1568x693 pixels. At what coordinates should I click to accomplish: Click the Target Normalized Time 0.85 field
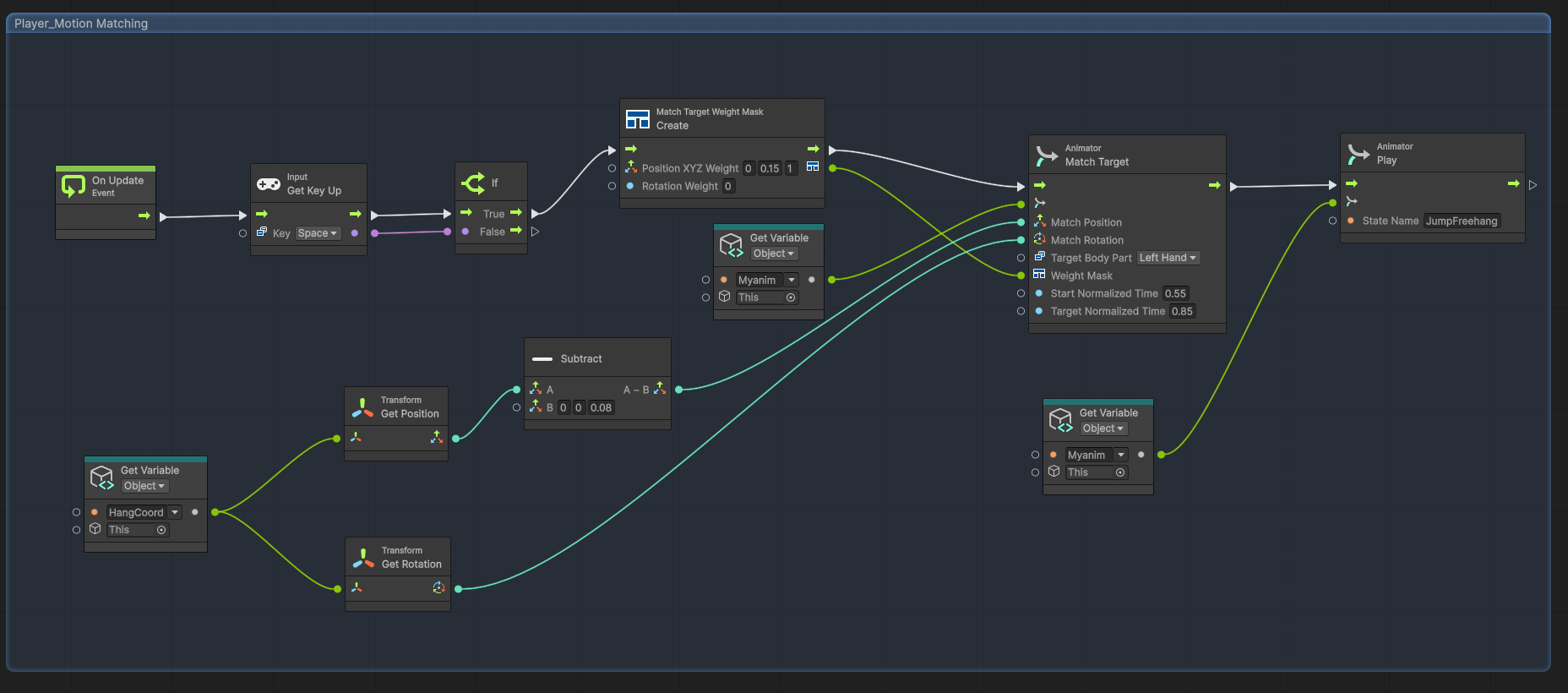(1183, 311)
